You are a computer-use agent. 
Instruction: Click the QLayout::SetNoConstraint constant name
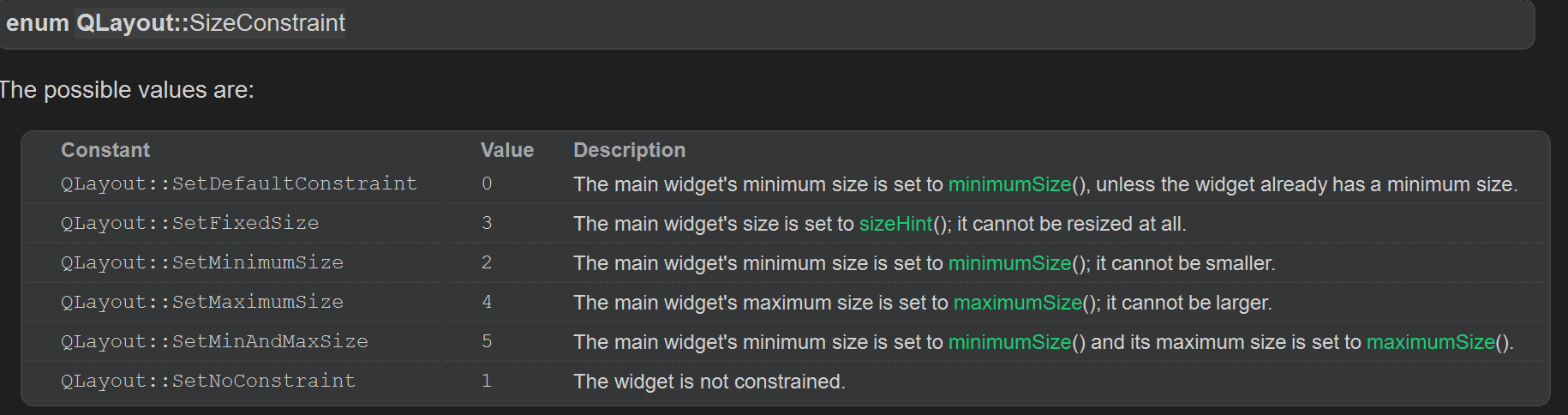pos(208,381)
